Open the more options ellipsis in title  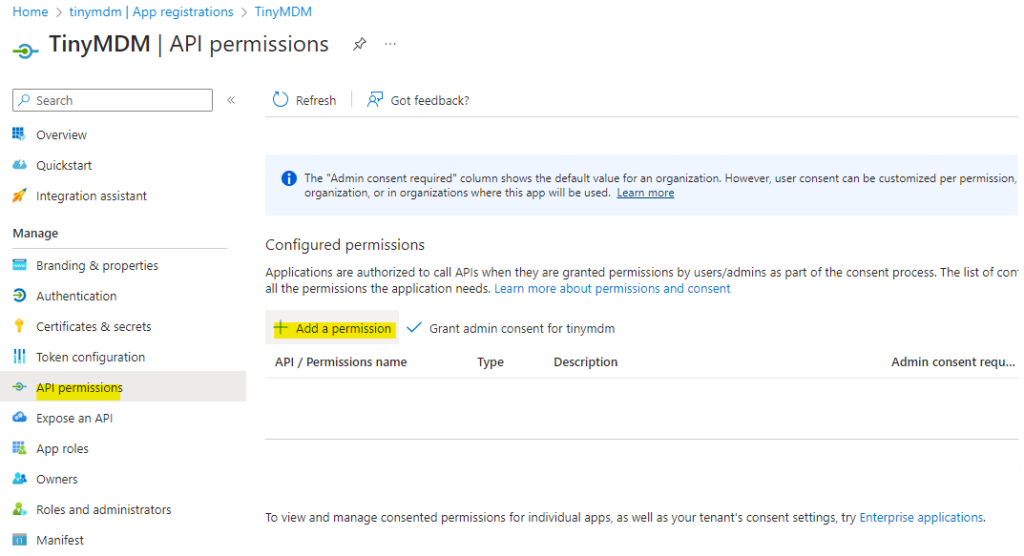[390, 44]
